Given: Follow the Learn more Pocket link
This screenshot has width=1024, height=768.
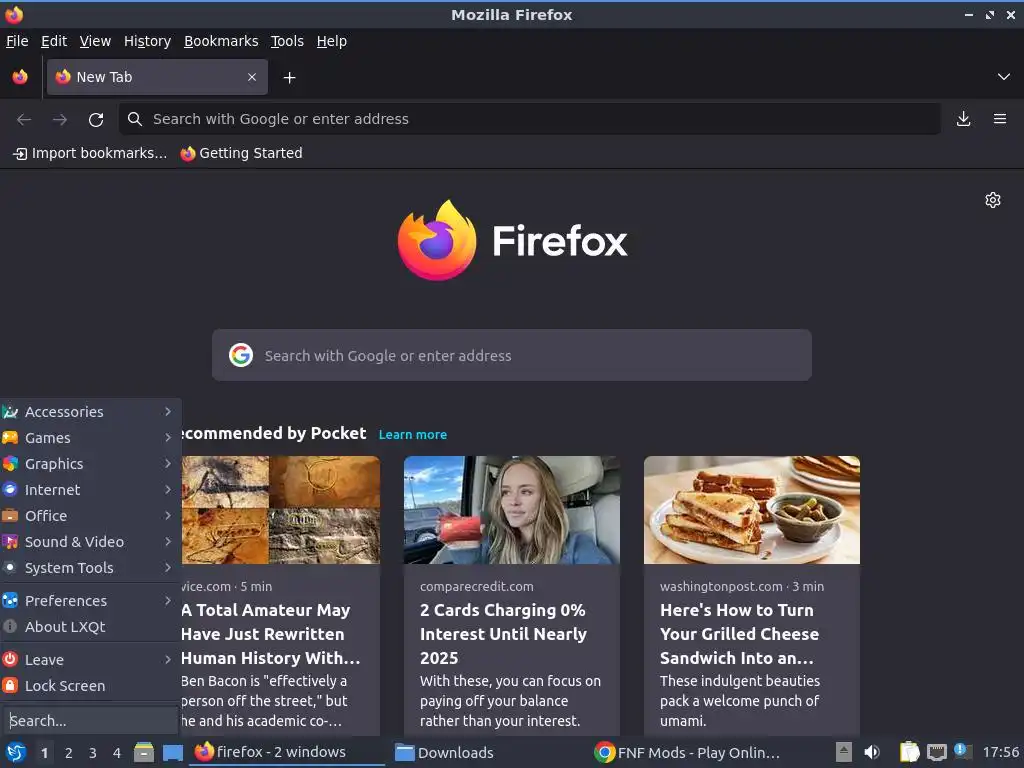Looking at the screenshot, I should tap(413, 435).
